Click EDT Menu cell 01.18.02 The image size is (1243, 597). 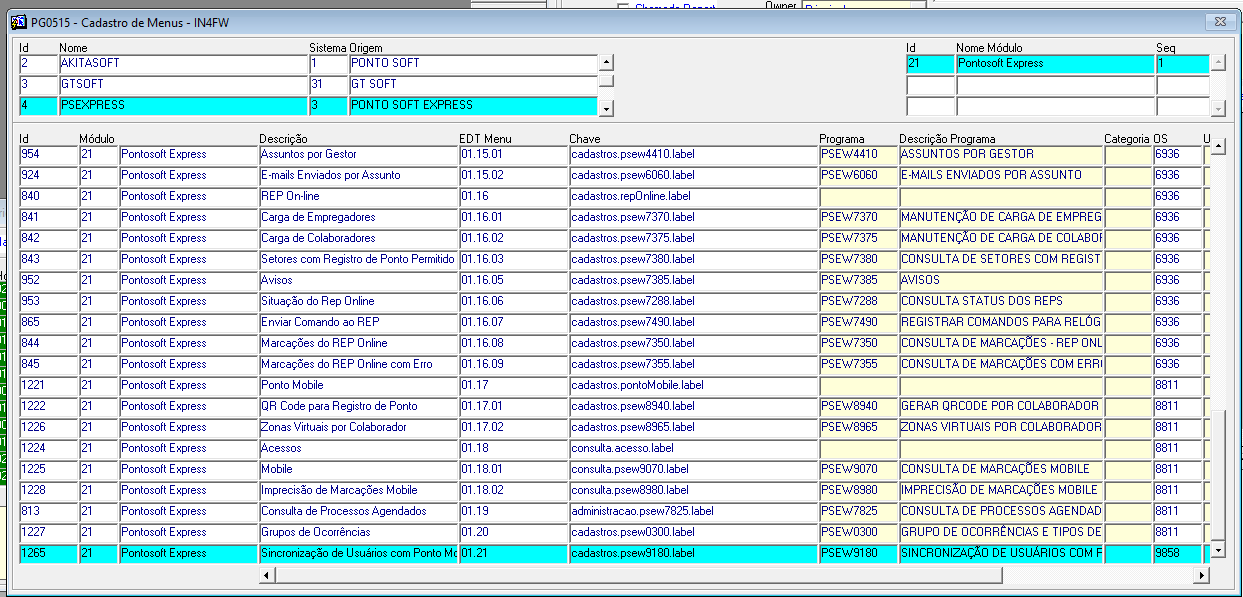point(513,490)
